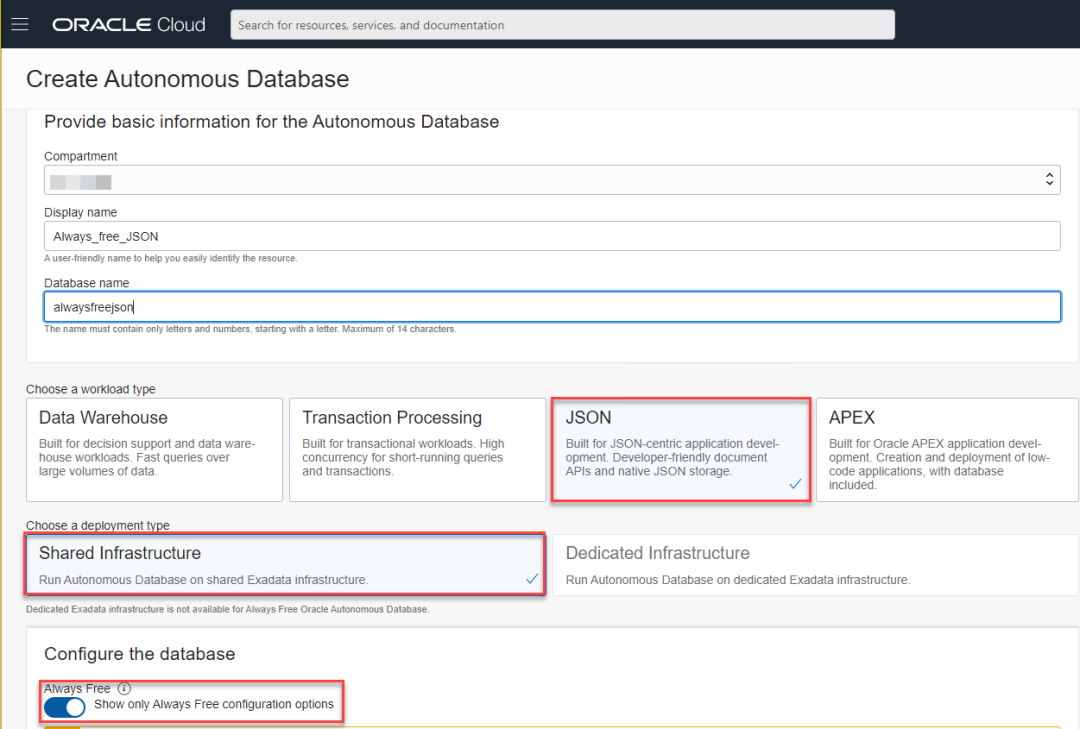Viewport: 1080px width, 729px height.
Task: Select Data Warehouse workload type
Action: click(x=154, y=449)
